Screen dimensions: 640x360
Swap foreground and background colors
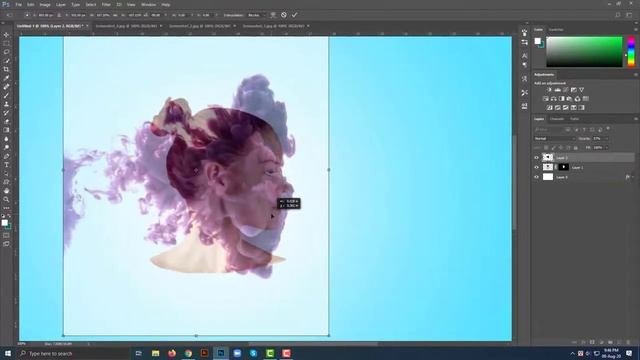click(x=9, y=216)
